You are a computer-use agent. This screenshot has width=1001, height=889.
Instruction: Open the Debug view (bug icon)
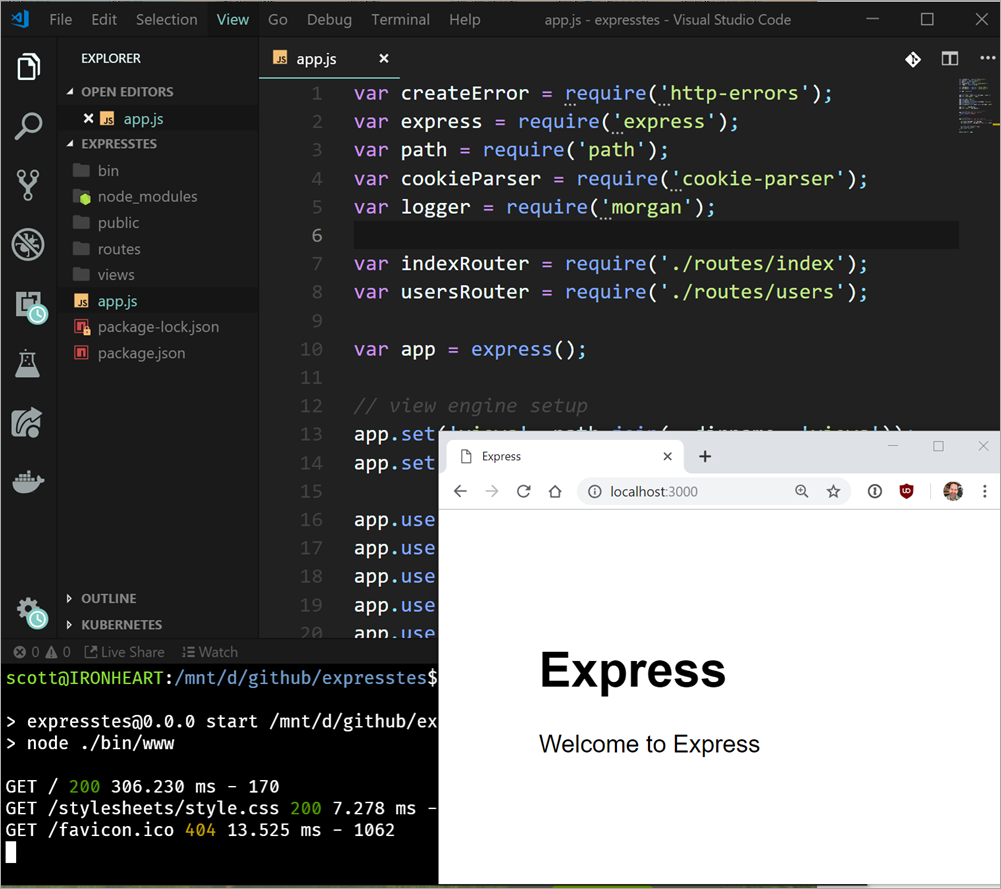point(28,244)
